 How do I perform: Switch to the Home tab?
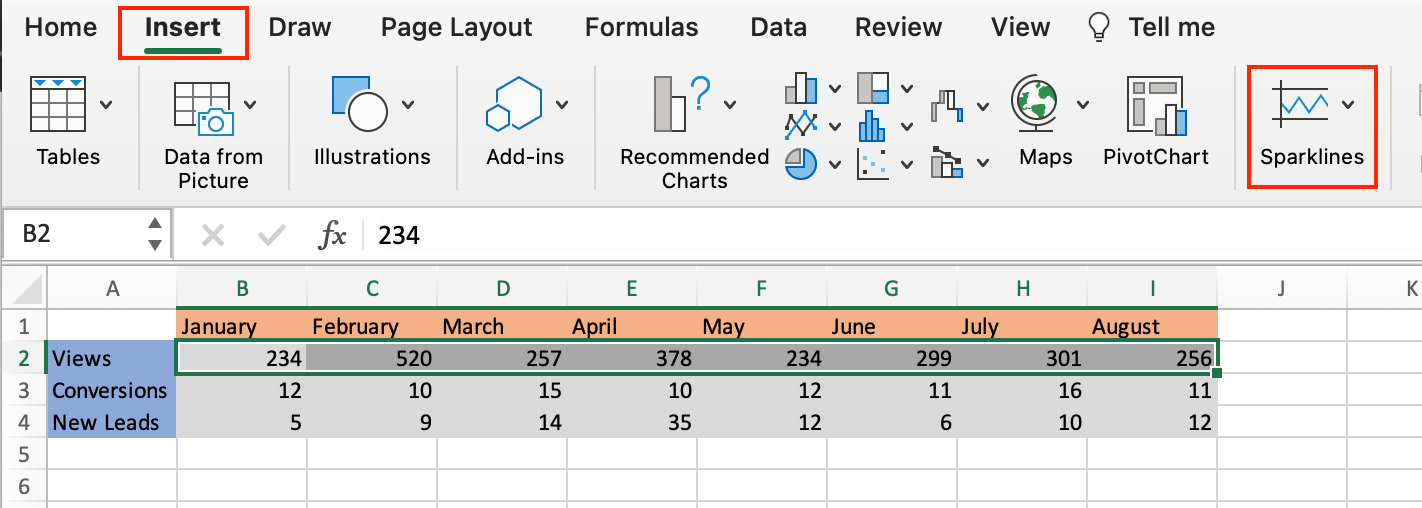61,28
